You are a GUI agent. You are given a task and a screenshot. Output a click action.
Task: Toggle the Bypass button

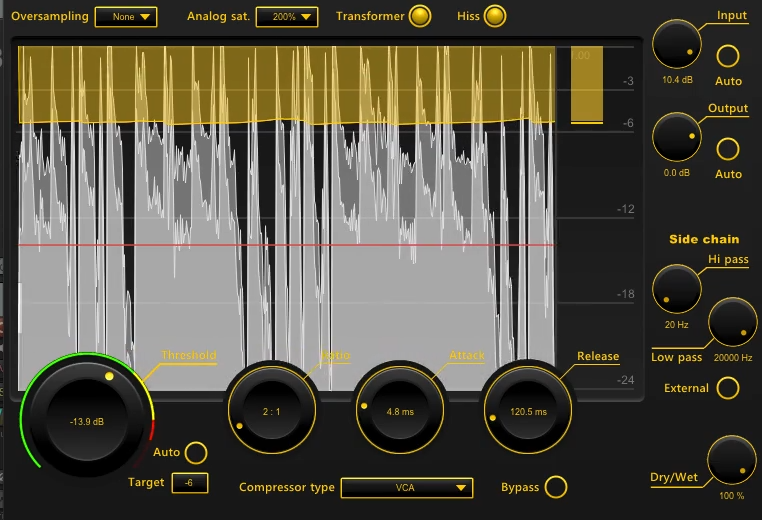(556, 487)
